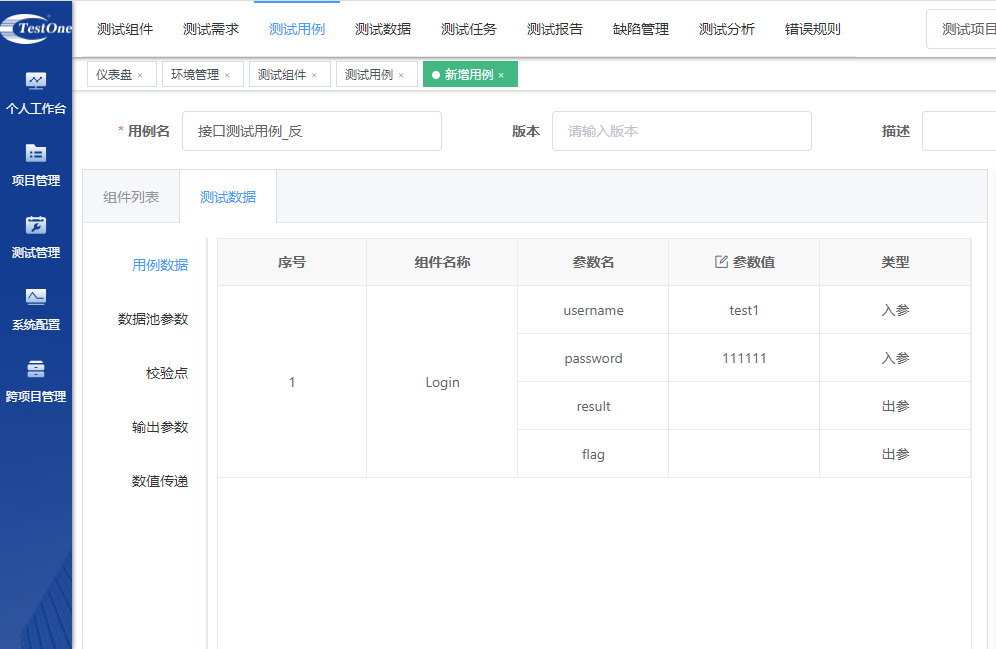The width and height of the screenshot is (996, 649).
Task: Open the 测试项目 dropdown at top right
Action: [x=965, y=29]
